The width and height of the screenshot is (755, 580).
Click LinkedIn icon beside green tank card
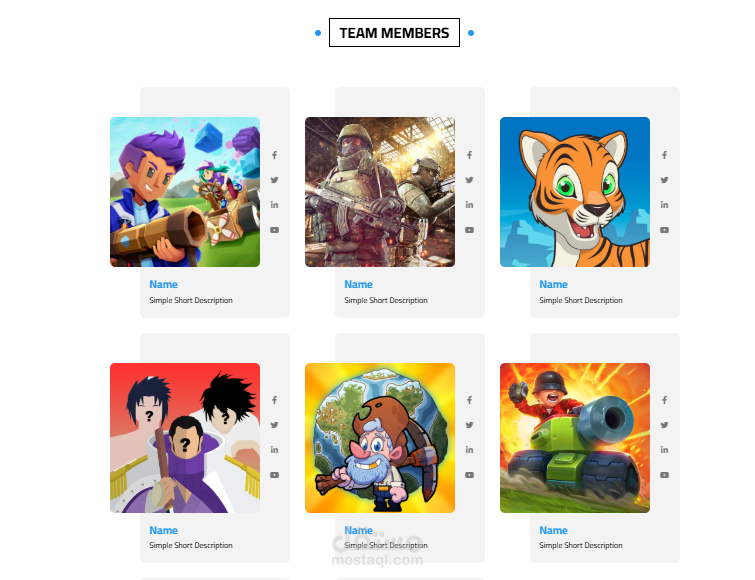click(664, 450)
